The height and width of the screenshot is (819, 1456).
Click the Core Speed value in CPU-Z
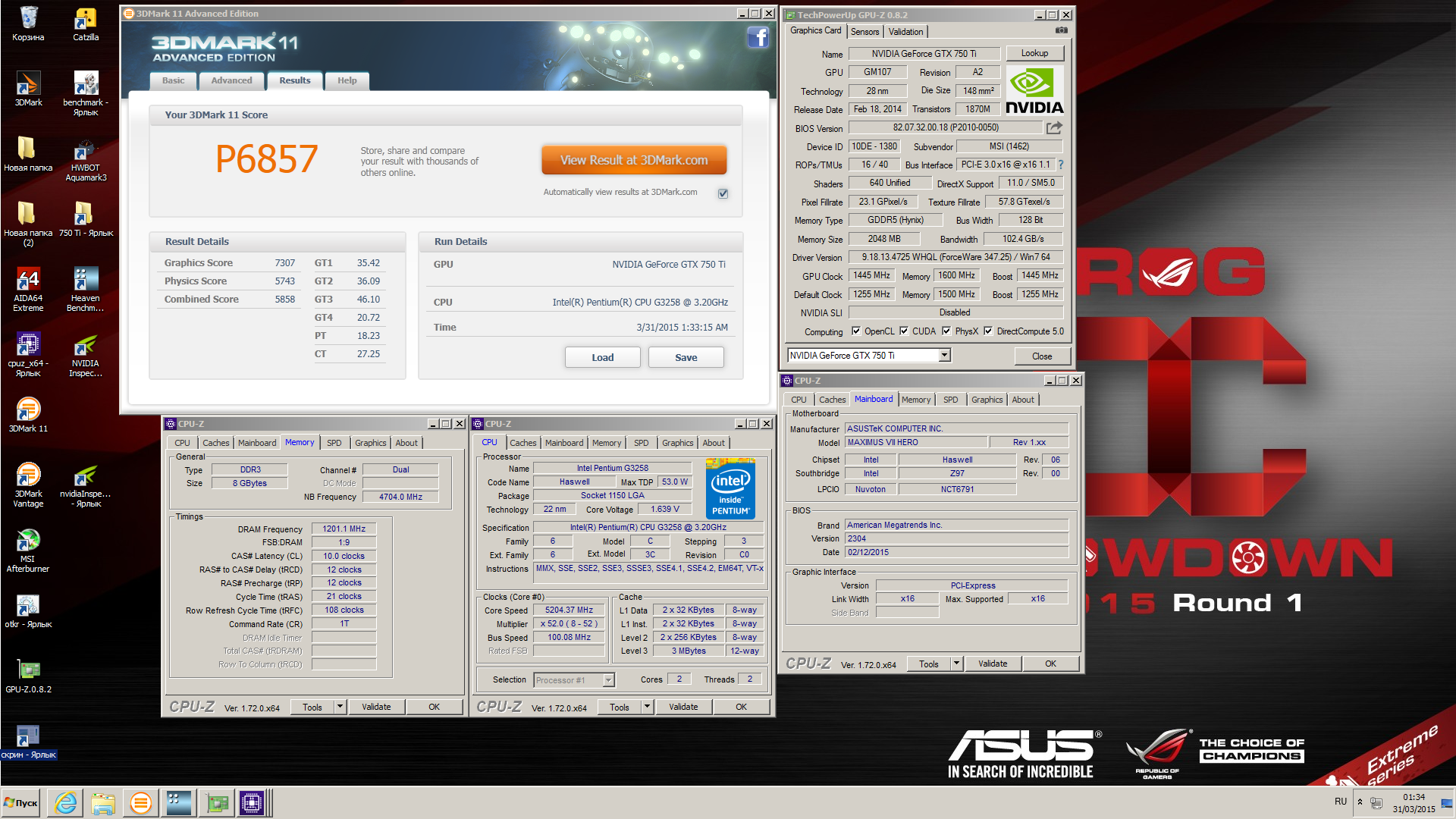[x=569, y=610]
